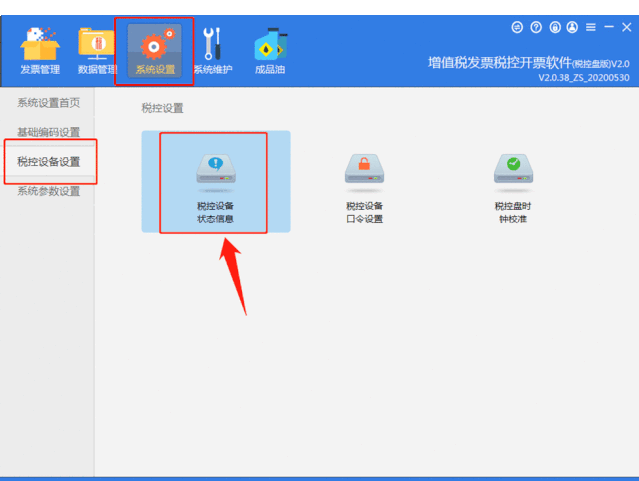Click the 税控设置 section heading
639x481 pixels.
click(x=162, y=108)
